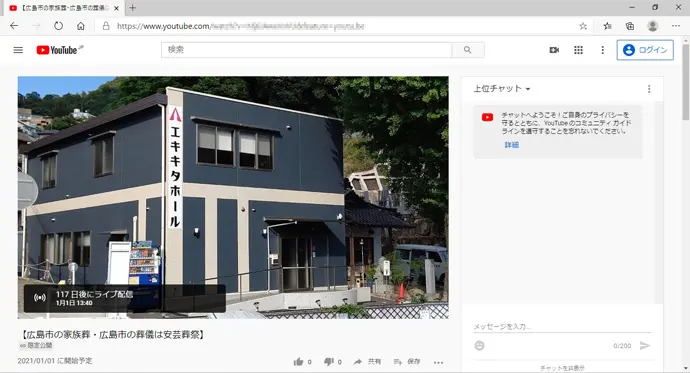Open the browser settings and more menu
This screenshot has height=373, width=690.
point(676,26)
